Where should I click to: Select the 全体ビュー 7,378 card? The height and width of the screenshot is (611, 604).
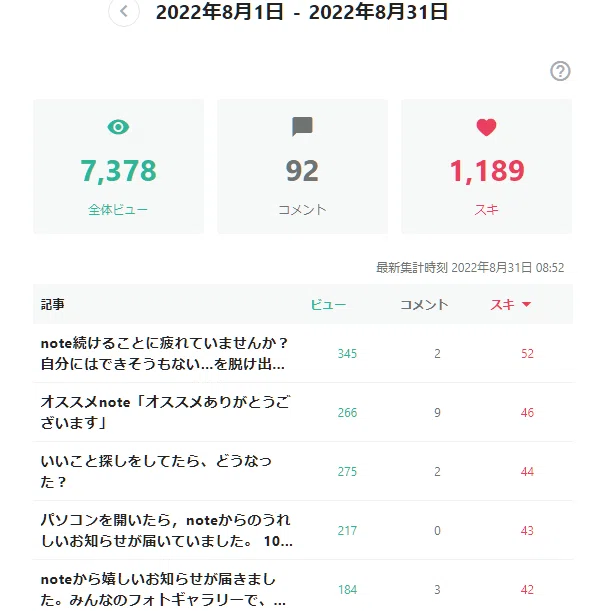pos(118,166)
